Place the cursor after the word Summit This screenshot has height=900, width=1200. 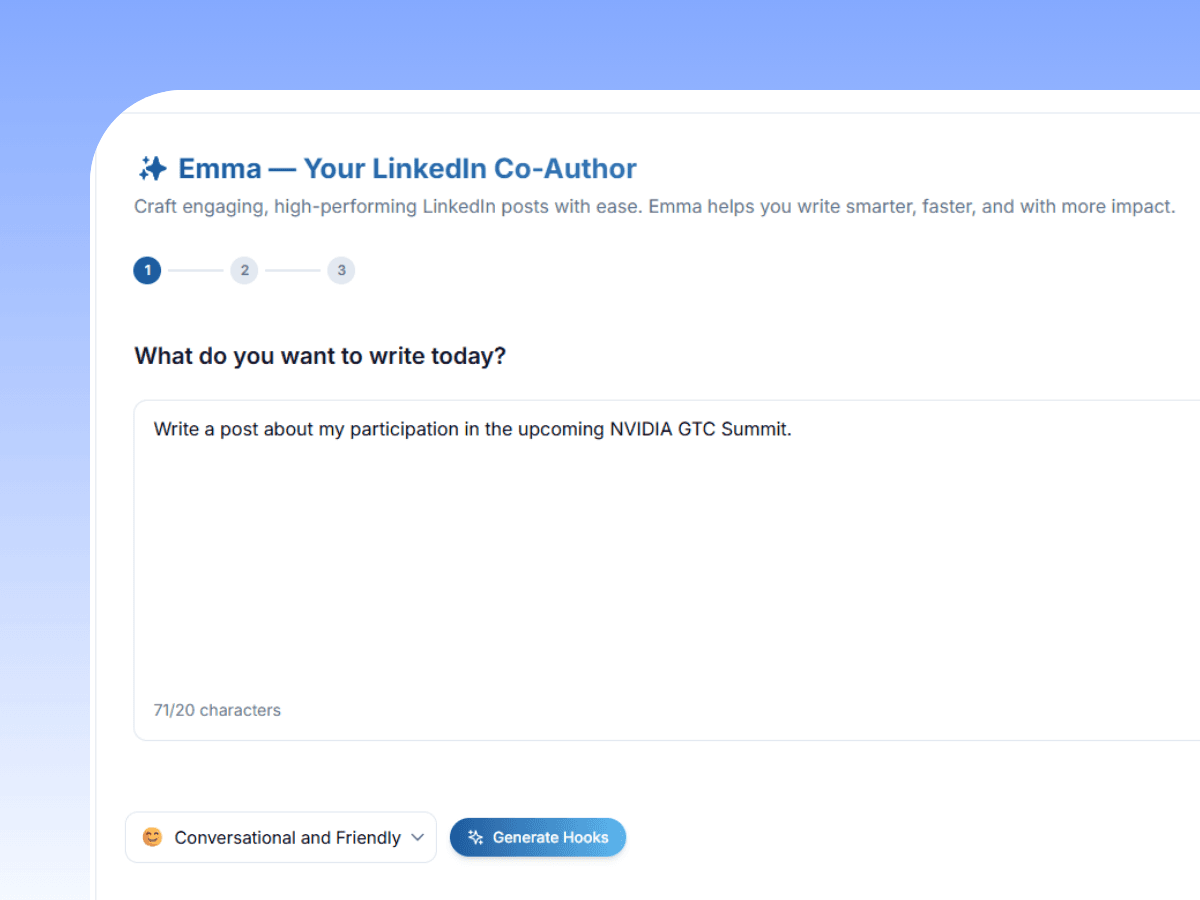793,428
